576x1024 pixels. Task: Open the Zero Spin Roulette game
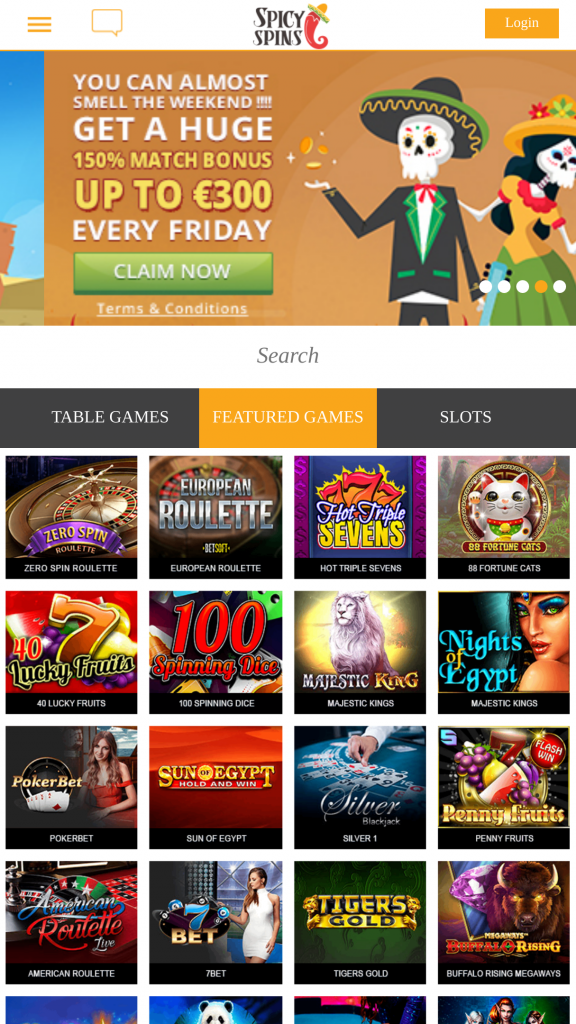[x=72, y=517]
